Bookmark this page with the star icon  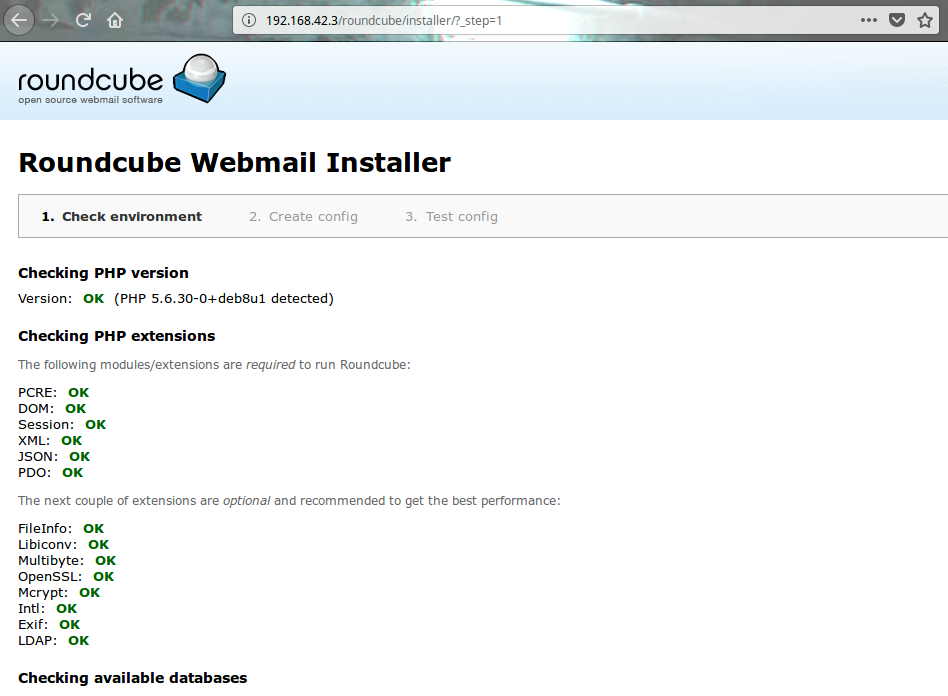(x=925, y=21)
